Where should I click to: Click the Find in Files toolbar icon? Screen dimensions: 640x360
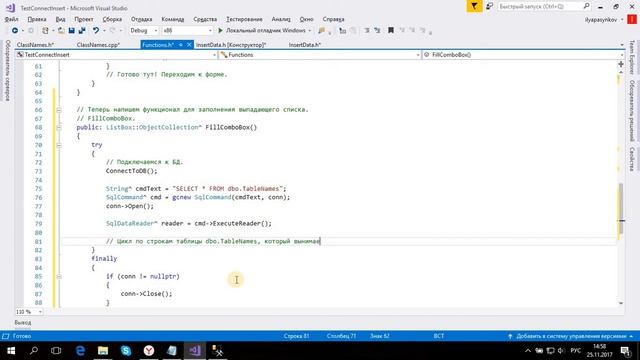pos(322,31)
